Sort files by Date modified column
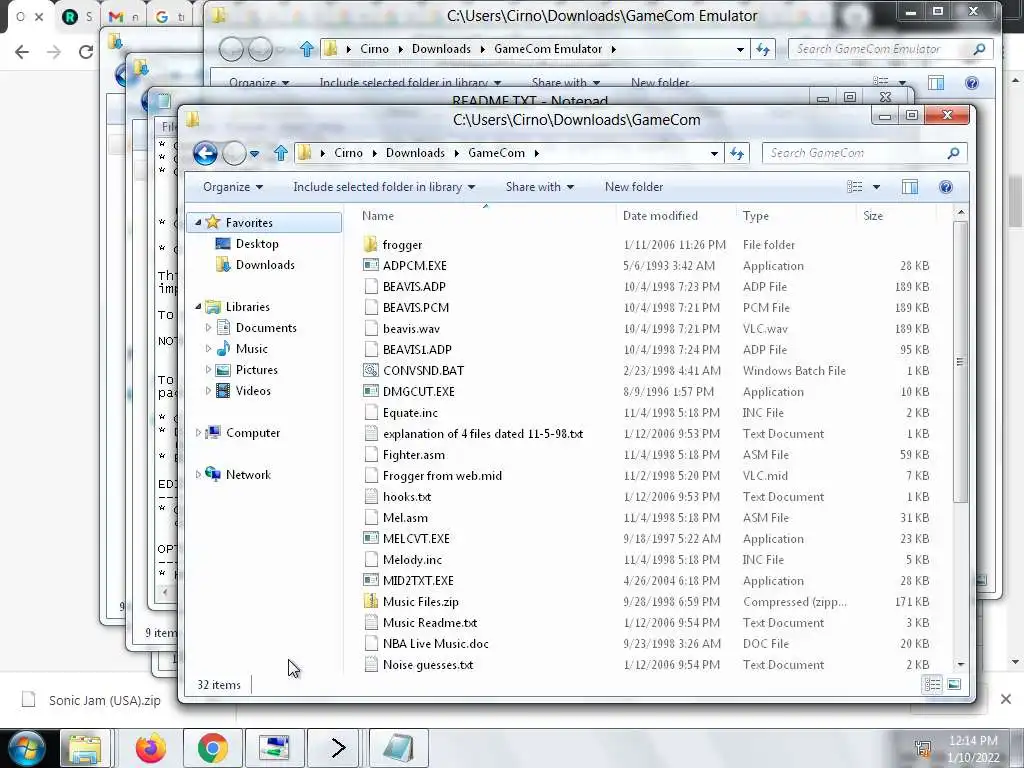Image resolution: width=1024 pixels, height=768 pixels. coord(675,216)
